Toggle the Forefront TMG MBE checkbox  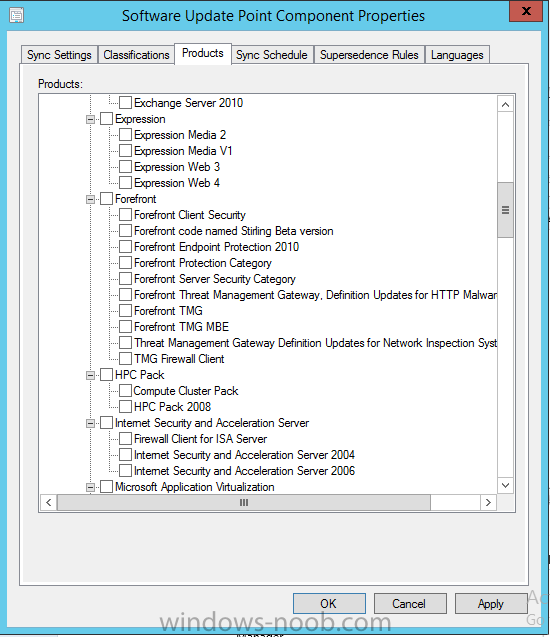click(x=126, y=327)
